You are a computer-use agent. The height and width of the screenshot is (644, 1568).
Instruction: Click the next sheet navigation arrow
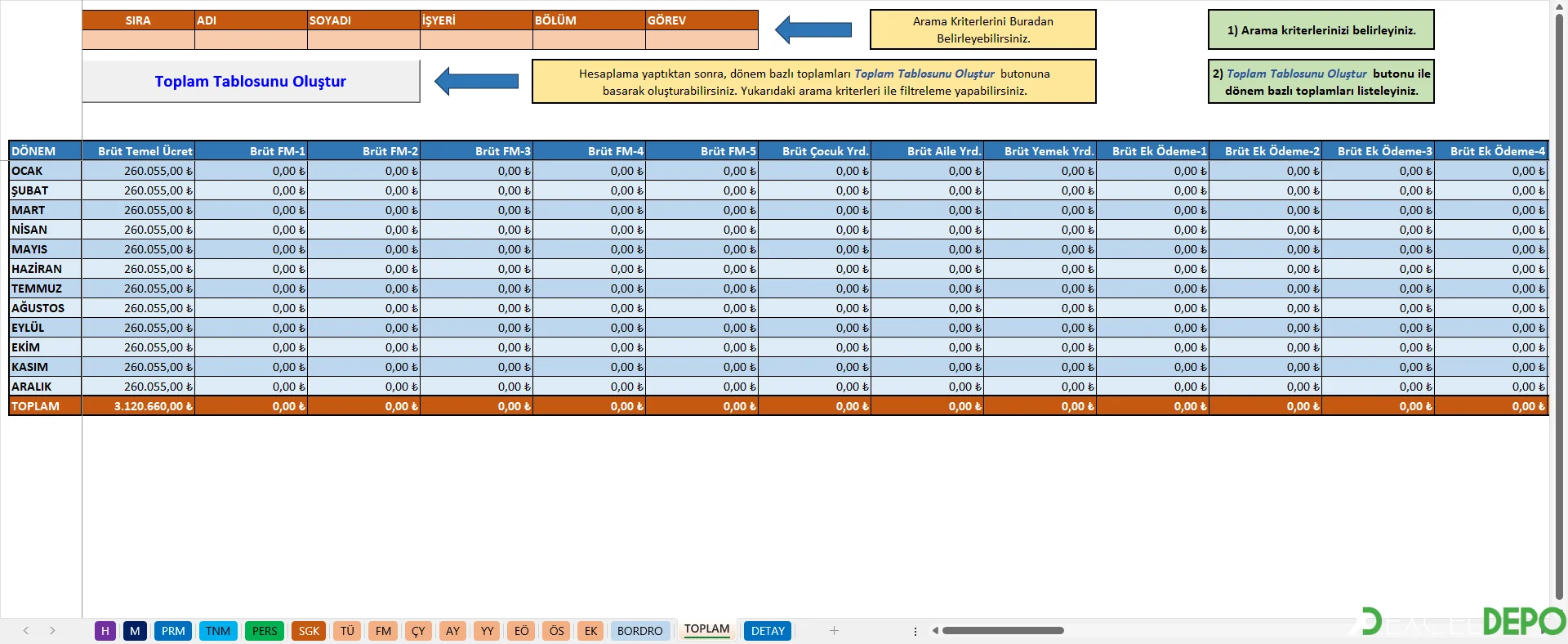pos(52,630)
